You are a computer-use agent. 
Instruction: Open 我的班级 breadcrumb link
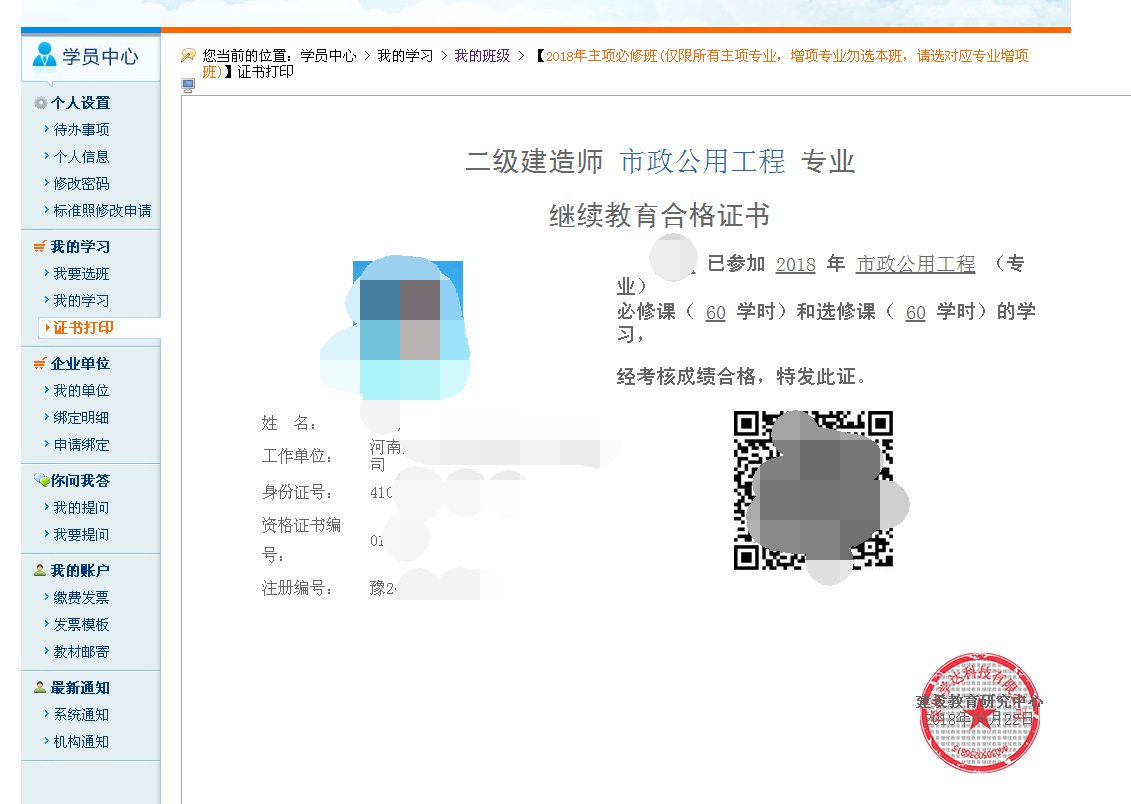[x=482, y=56]
